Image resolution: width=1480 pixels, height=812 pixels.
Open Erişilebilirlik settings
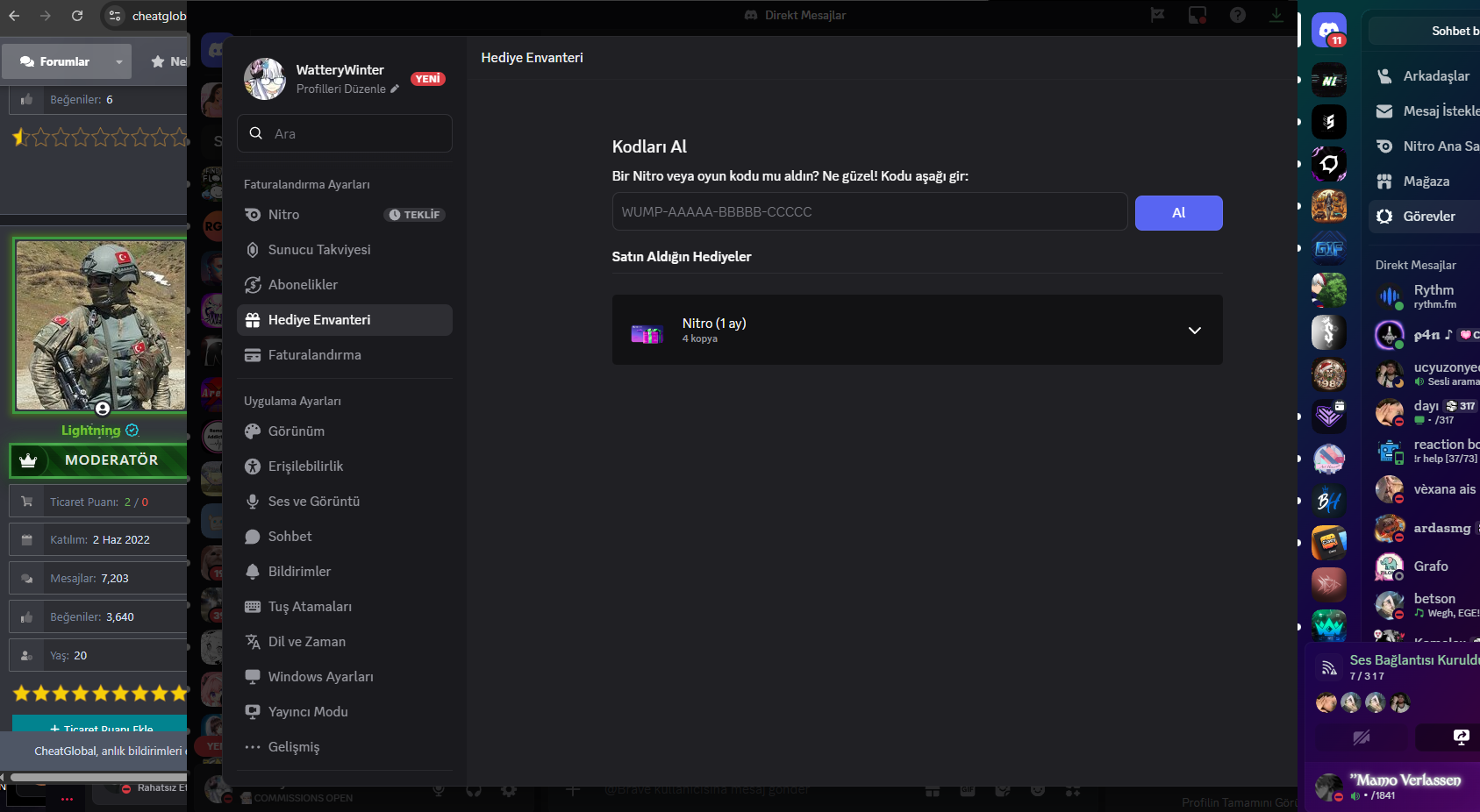344,467
